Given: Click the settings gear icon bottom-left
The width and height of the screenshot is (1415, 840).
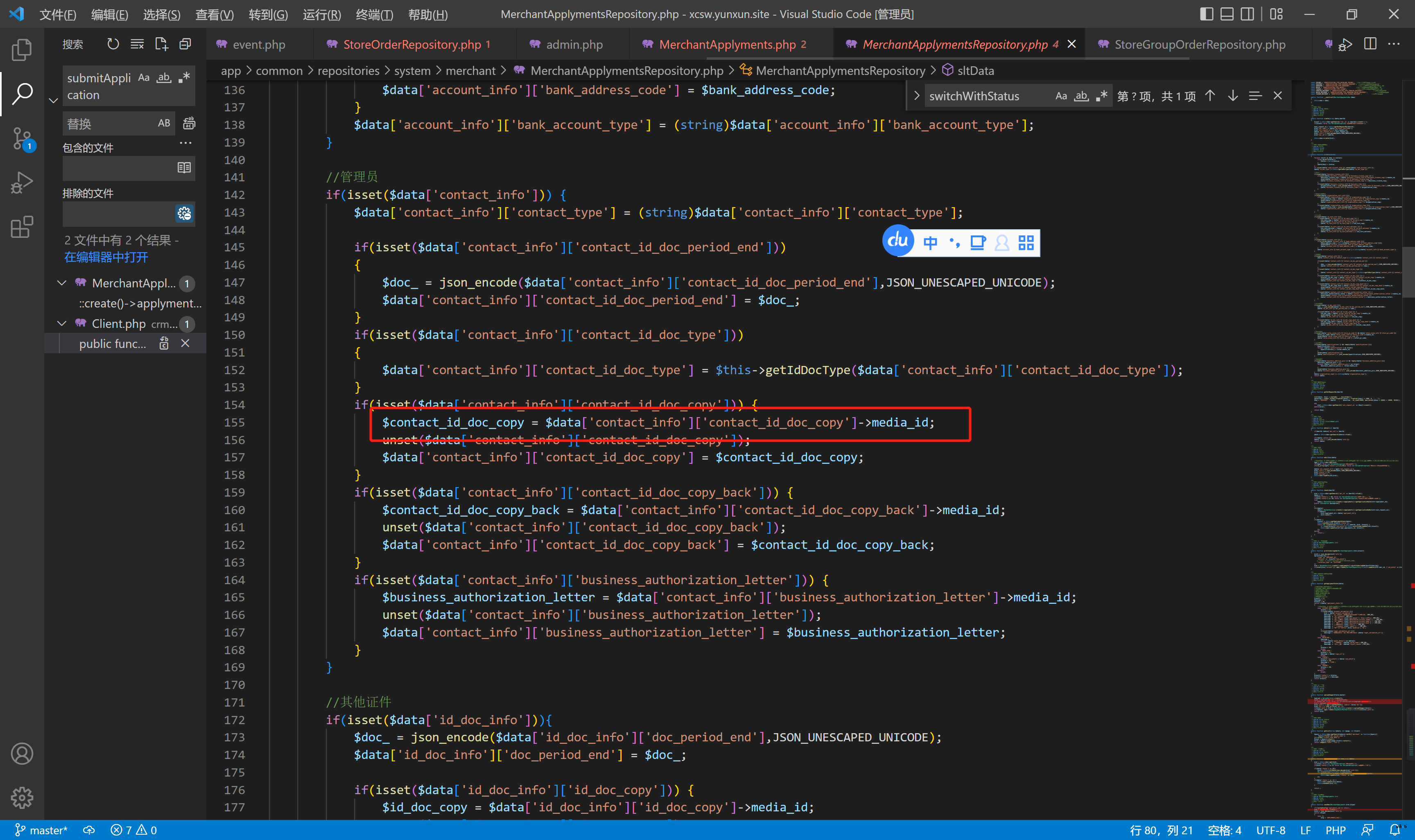Looking at the screenshot, I should click(x=22, y=797).
